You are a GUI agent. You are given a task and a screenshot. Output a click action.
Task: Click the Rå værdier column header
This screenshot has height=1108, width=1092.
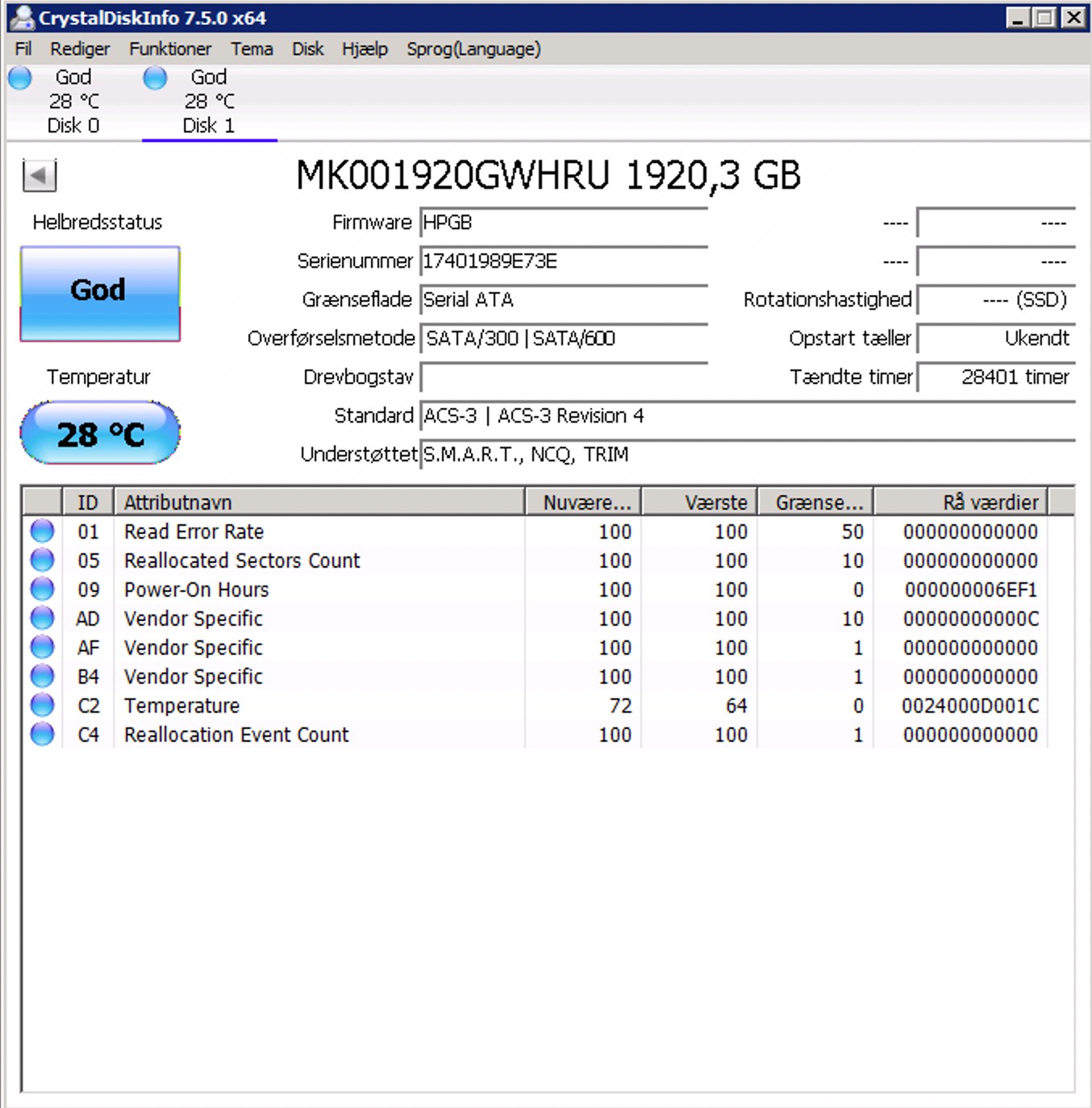[961, 502]
